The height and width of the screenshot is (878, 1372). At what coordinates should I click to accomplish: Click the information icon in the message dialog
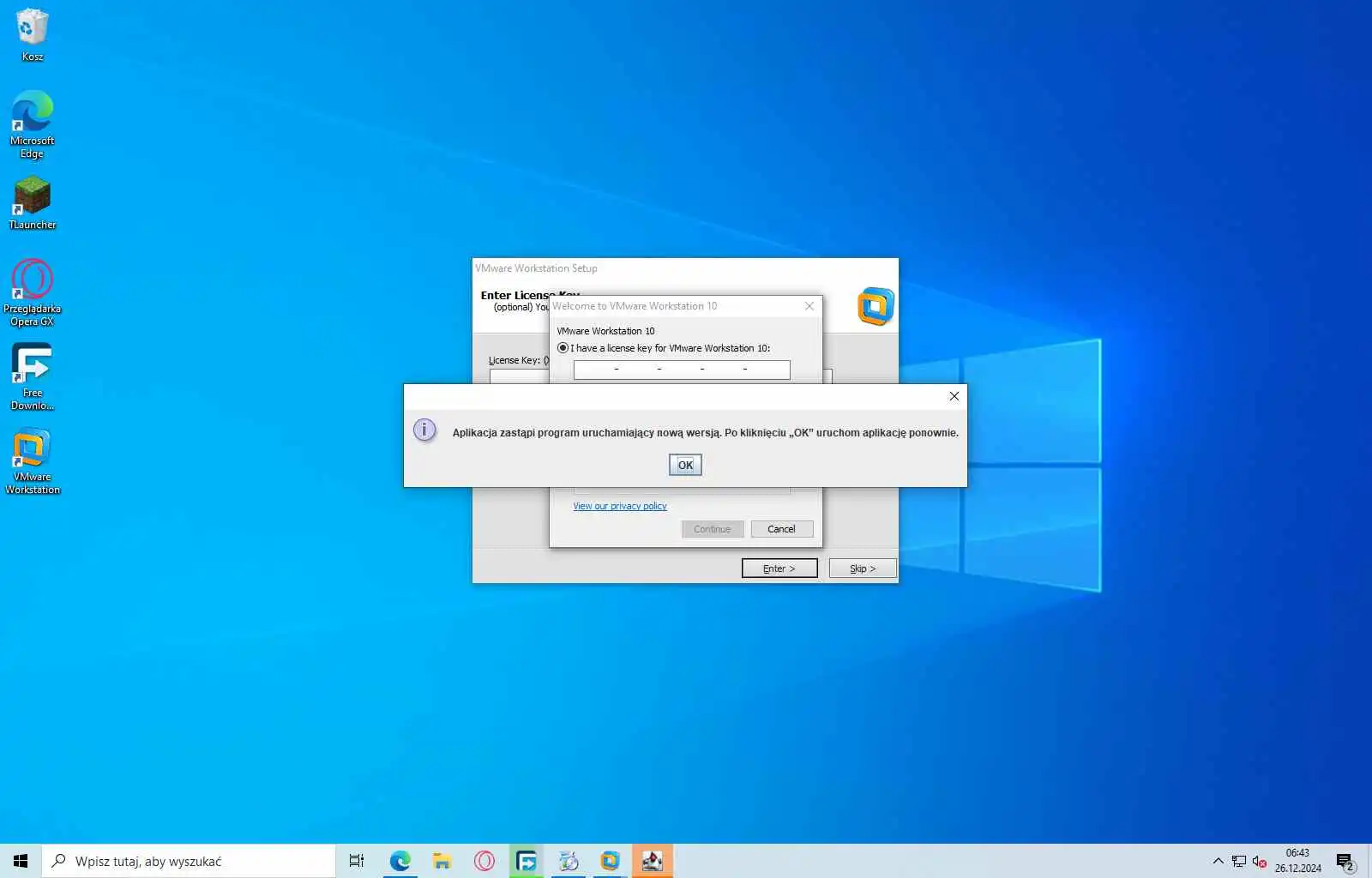424,430
